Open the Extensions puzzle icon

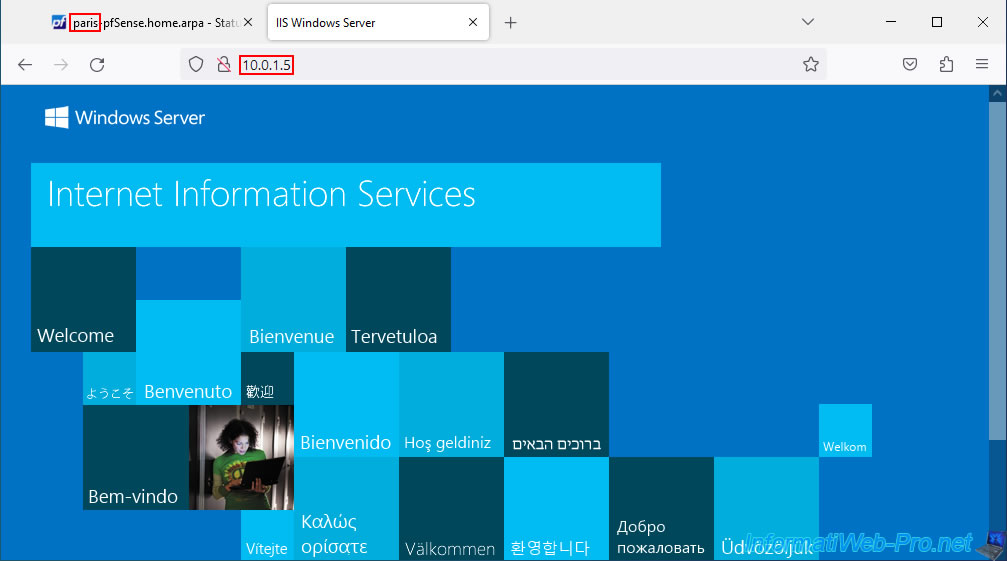point(946,64)
